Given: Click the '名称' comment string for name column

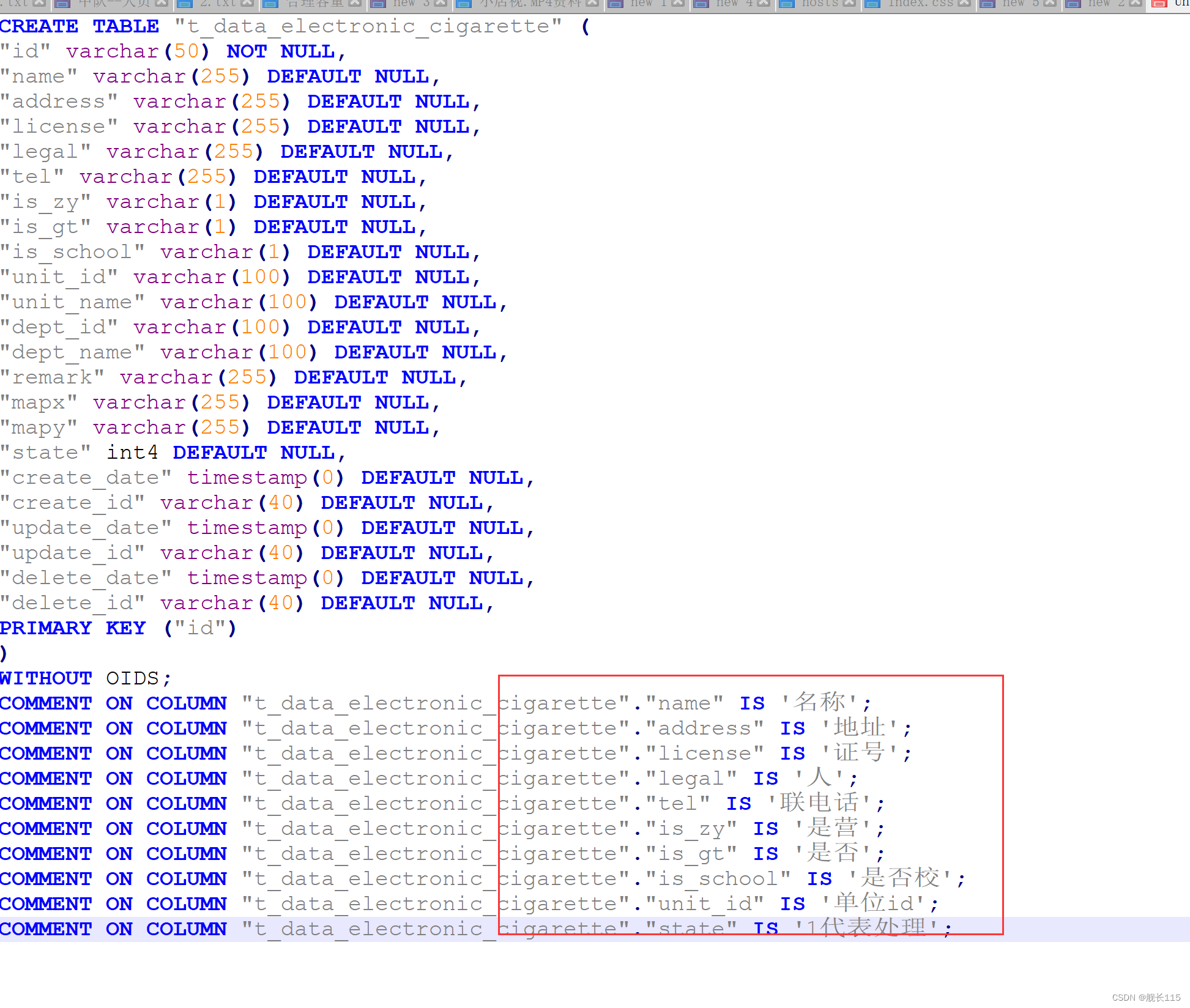Looking at the screenshot, I should point(820,703).
